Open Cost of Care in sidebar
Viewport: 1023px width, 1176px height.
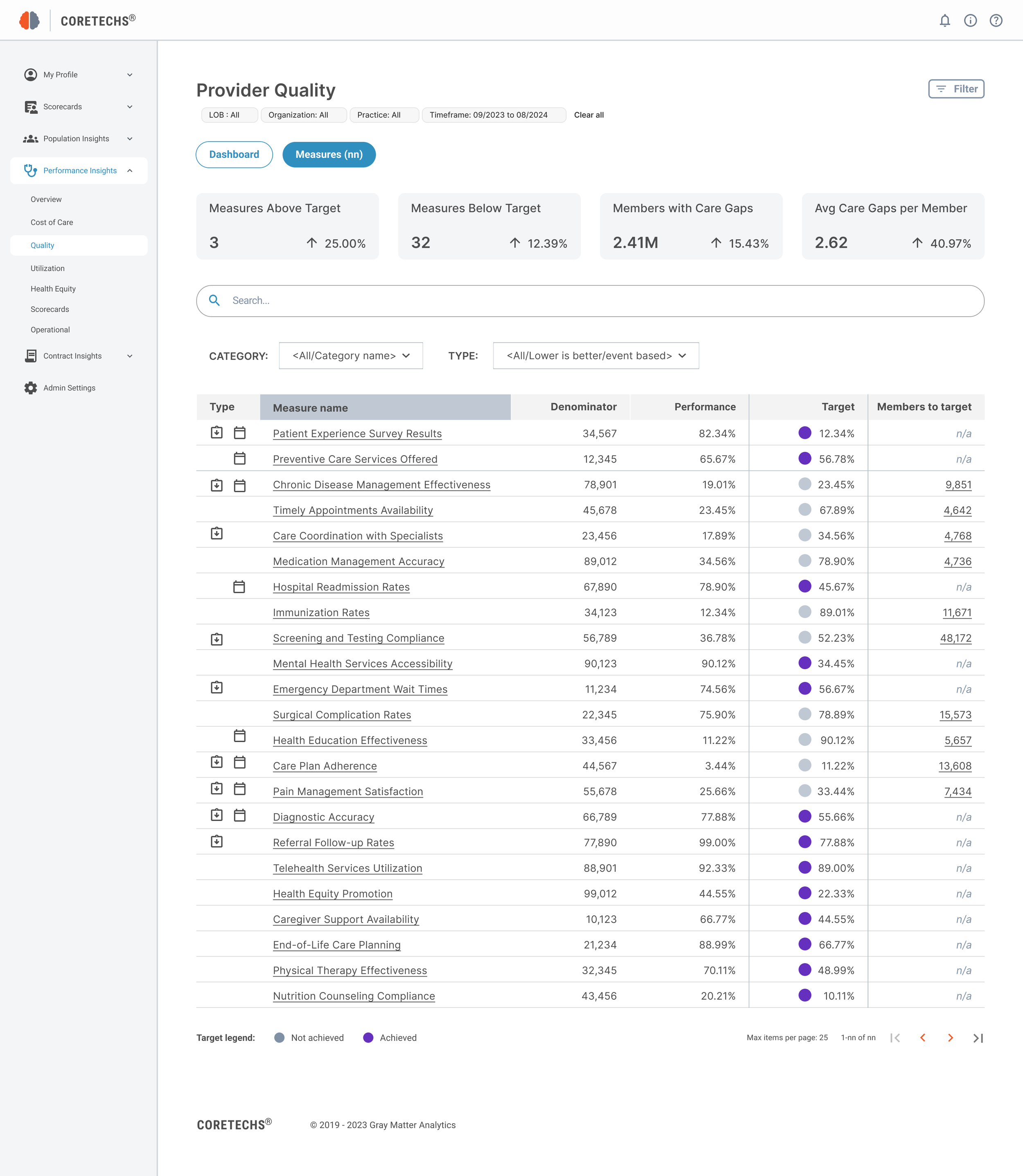[52, 223]
